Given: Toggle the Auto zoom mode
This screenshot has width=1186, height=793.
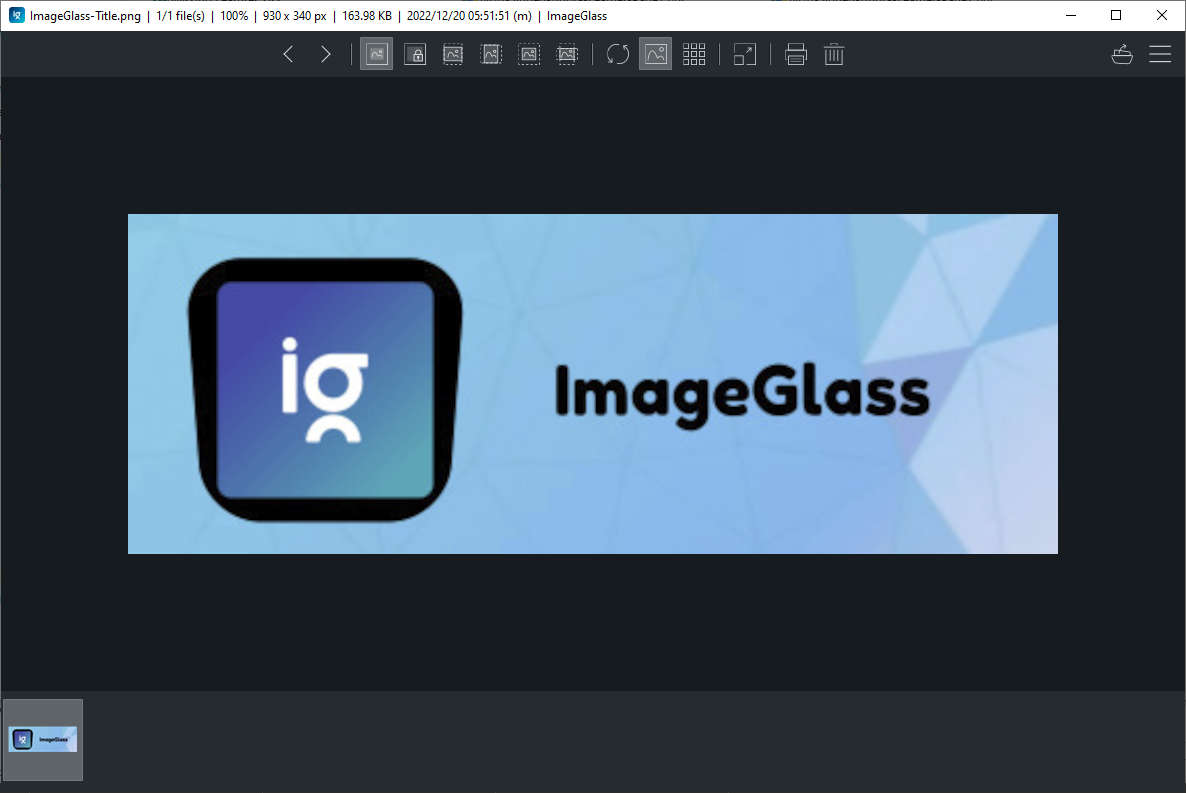Looking at the screenshot, I should click(x=376, y=54).
